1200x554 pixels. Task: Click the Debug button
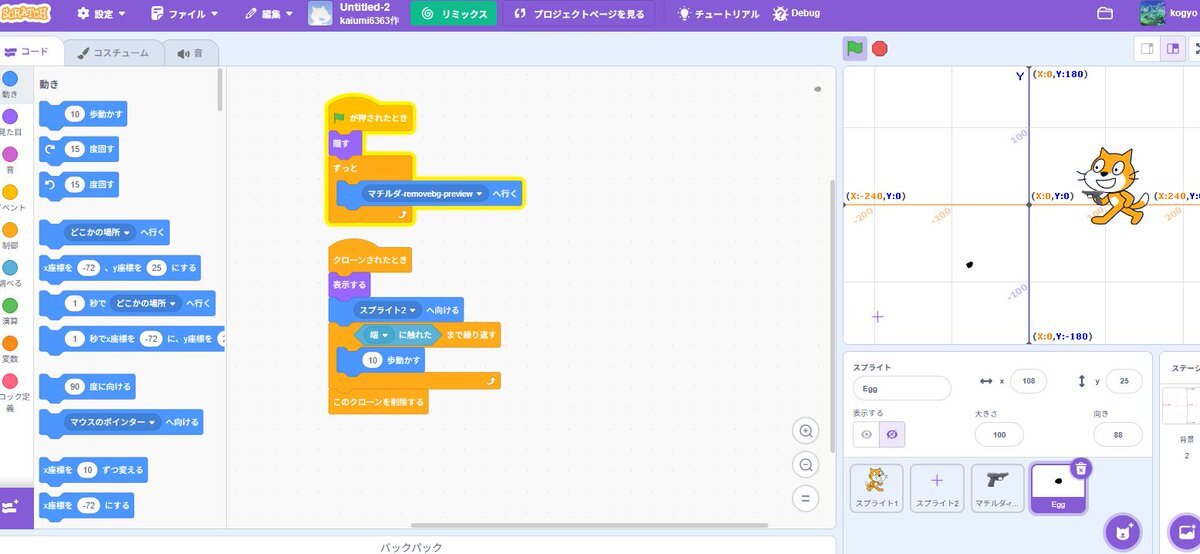[796, 14]
